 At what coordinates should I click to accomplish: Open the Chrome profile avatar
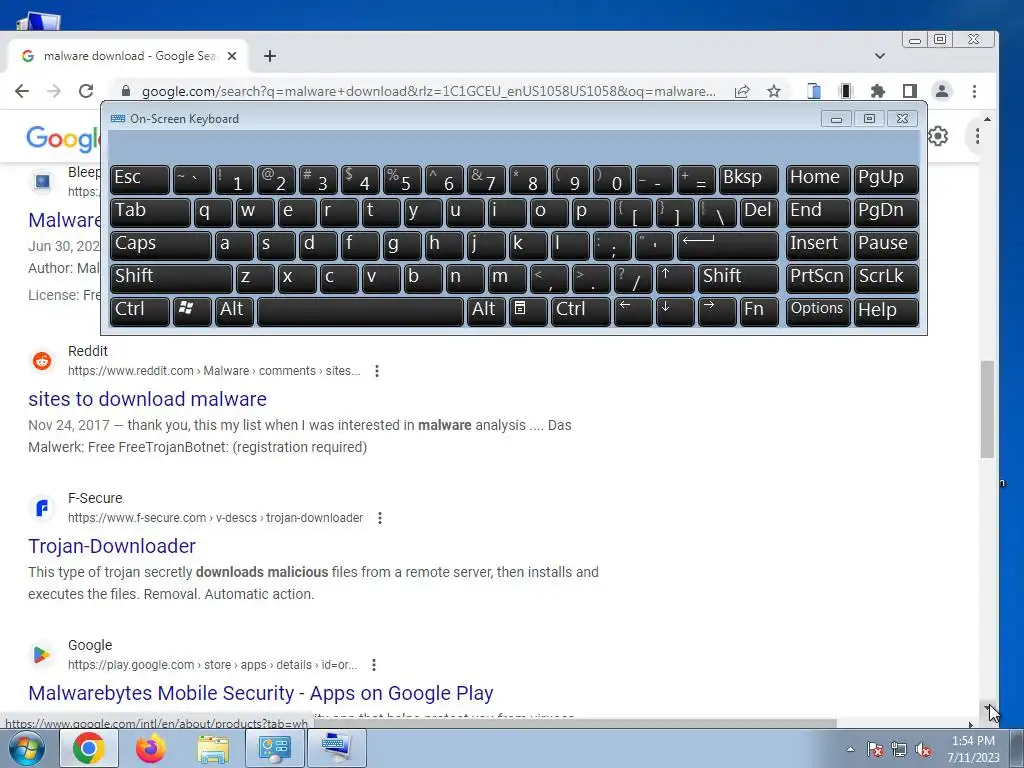942,91
